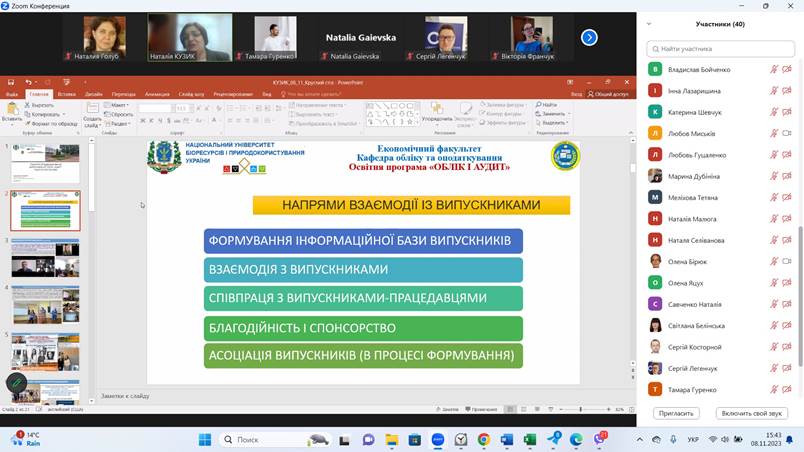Click Заливка фигуры shape fill button
The height and width of the screenshot is (452, 804).
[x=502, y=105]
